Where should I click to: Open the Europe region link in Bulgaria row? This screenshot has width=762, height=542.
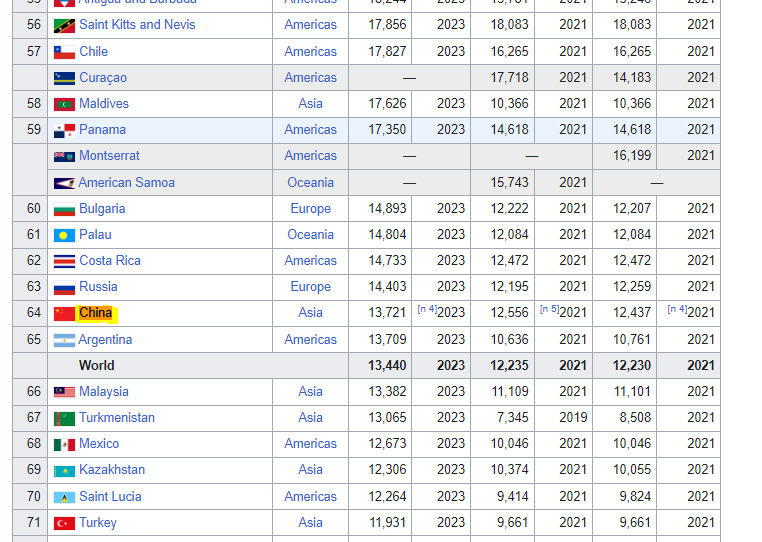tap(310, 209)
